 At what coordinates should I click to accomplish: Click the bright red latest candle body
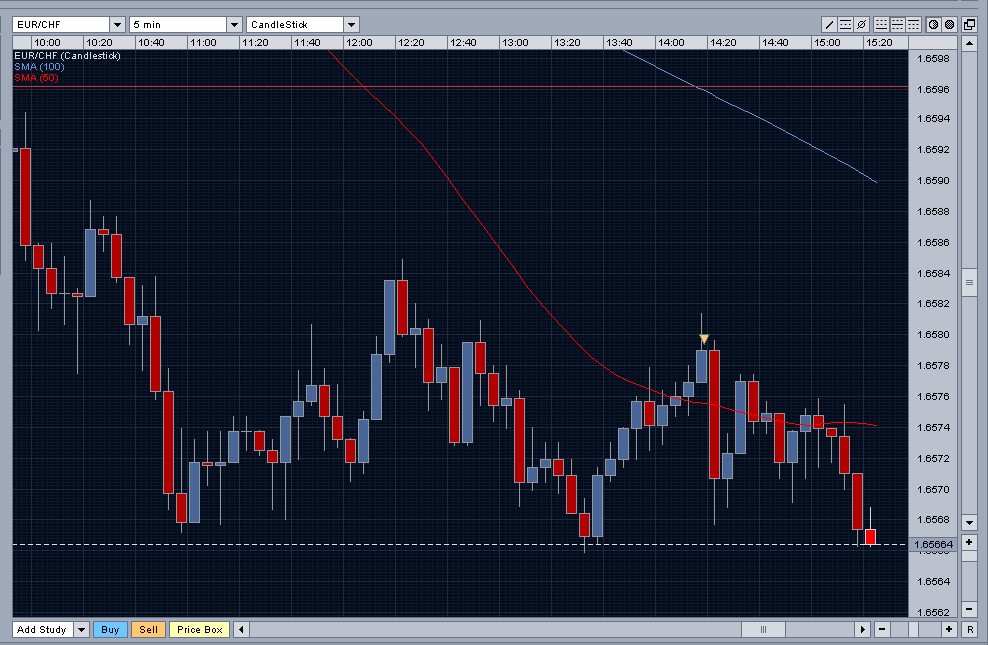click(871, 537)
